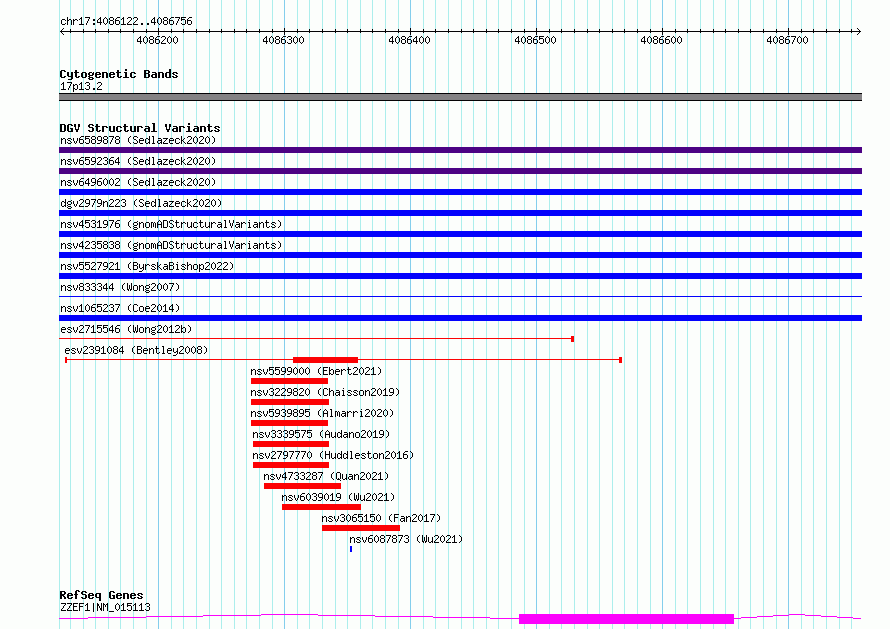Click the small blue mark under nsv6087873
The height and width of the screenshot is (629, 890).
pyautogui.click(x=351, y=549)
